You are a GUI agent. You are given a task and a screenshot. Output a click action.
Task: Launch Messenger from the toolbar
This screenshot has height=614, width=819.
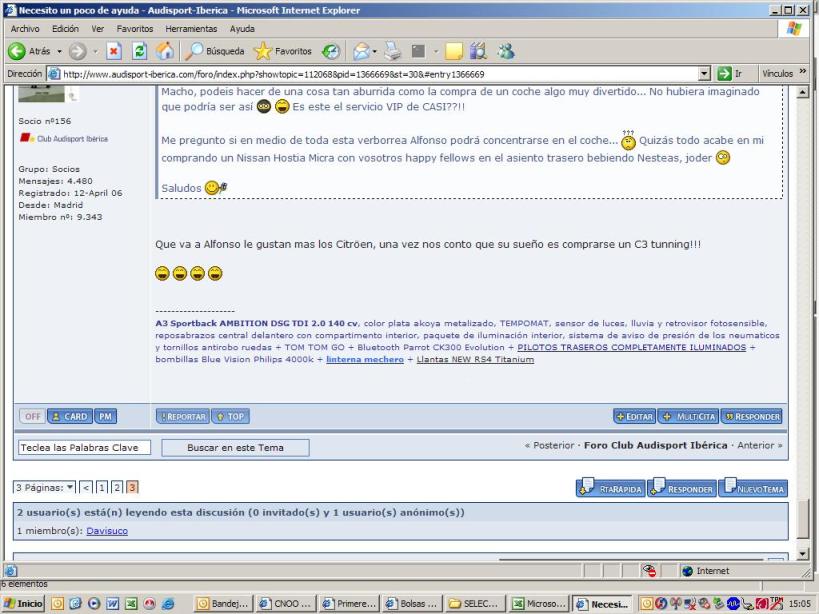506,51
